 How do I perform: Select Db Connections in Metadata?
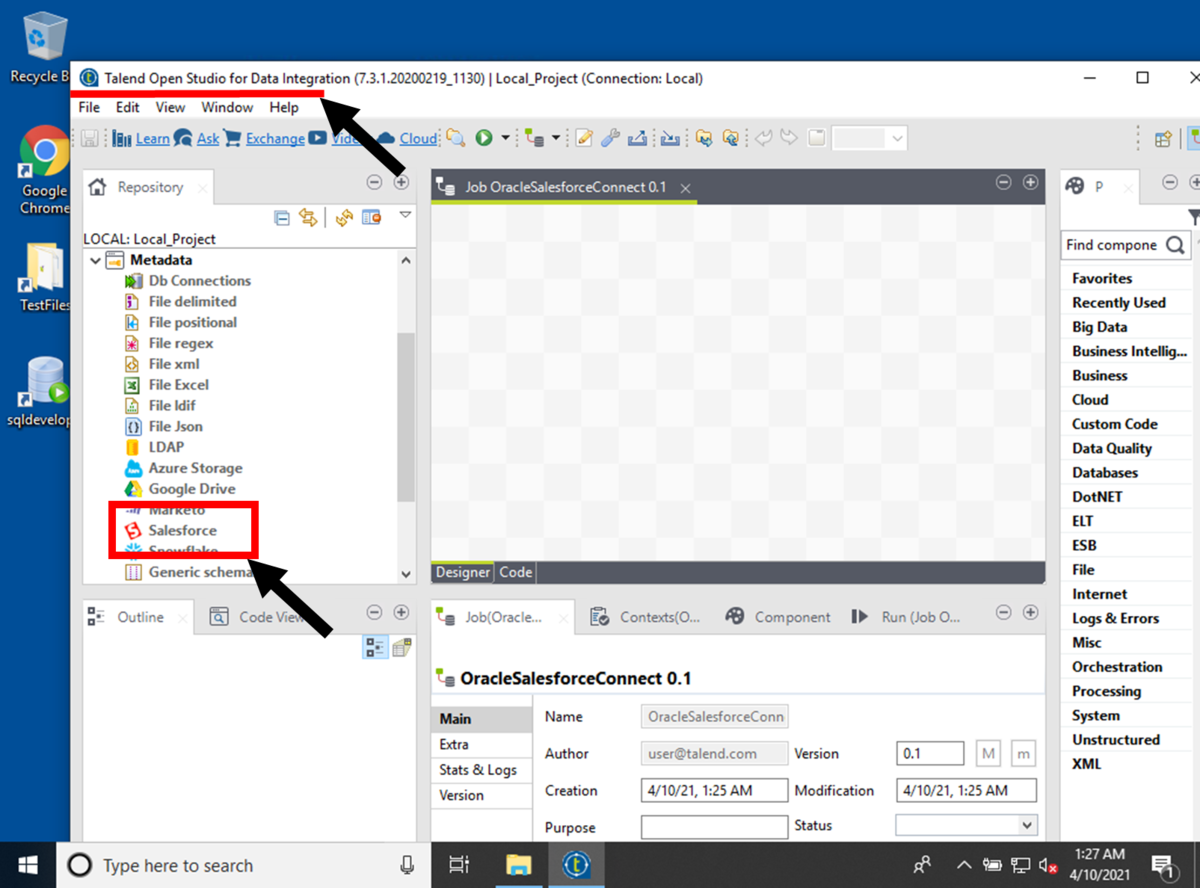(200, 281)
